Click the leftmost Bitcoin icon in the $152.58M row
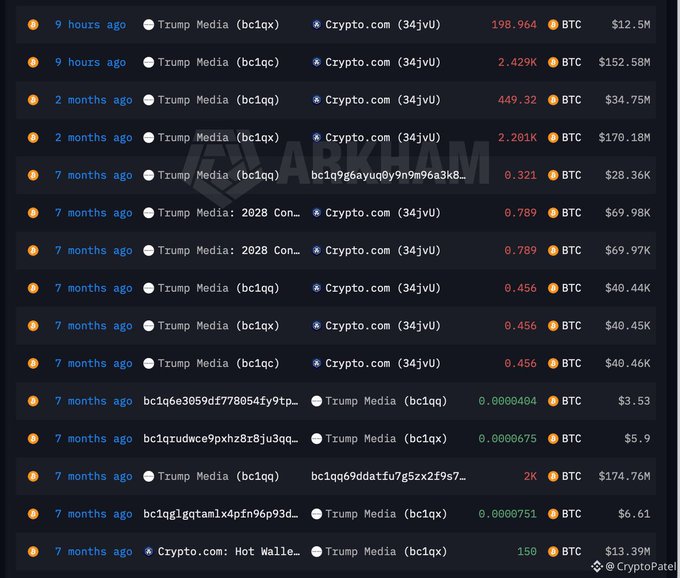This screenshot has width=680, height=578. point(33,62)
